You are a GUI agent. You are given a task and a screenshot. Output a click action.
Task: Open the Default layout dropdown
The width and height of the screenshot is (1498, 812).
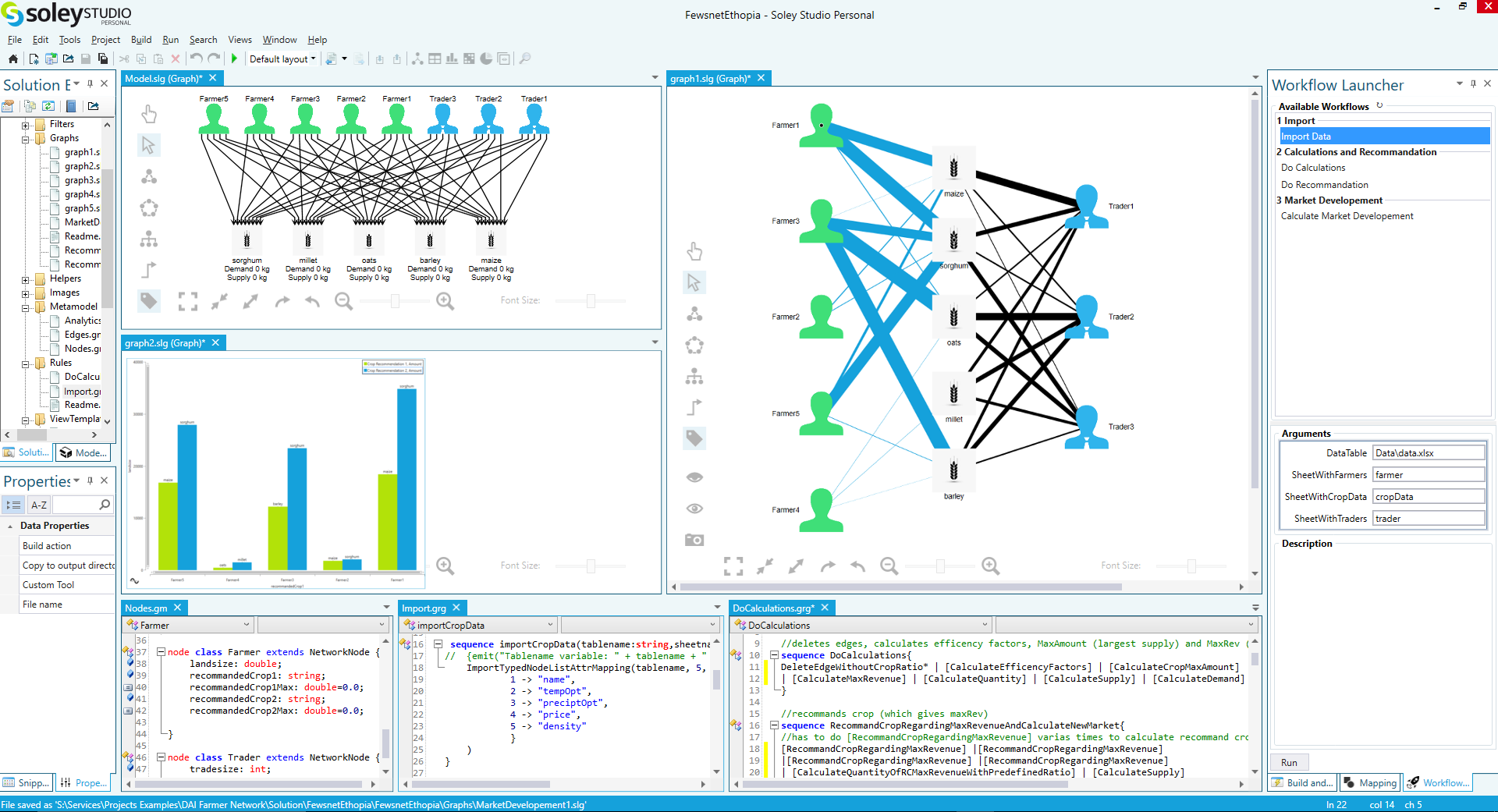(282, 59)
